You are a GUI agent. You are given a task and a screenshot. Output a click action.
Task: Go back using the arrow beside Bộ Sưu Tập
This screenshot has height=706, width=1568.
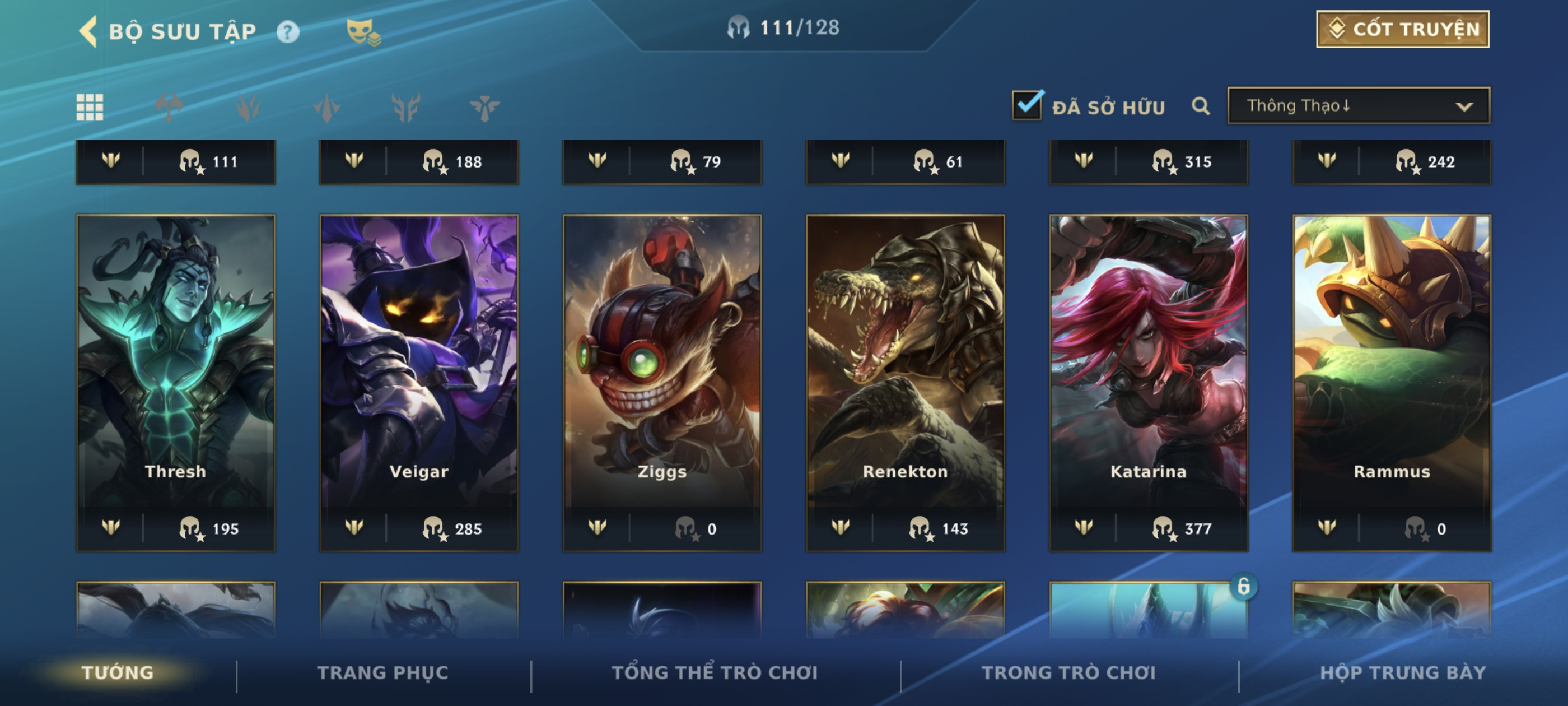pyautogui.click(x=88, y=31)
